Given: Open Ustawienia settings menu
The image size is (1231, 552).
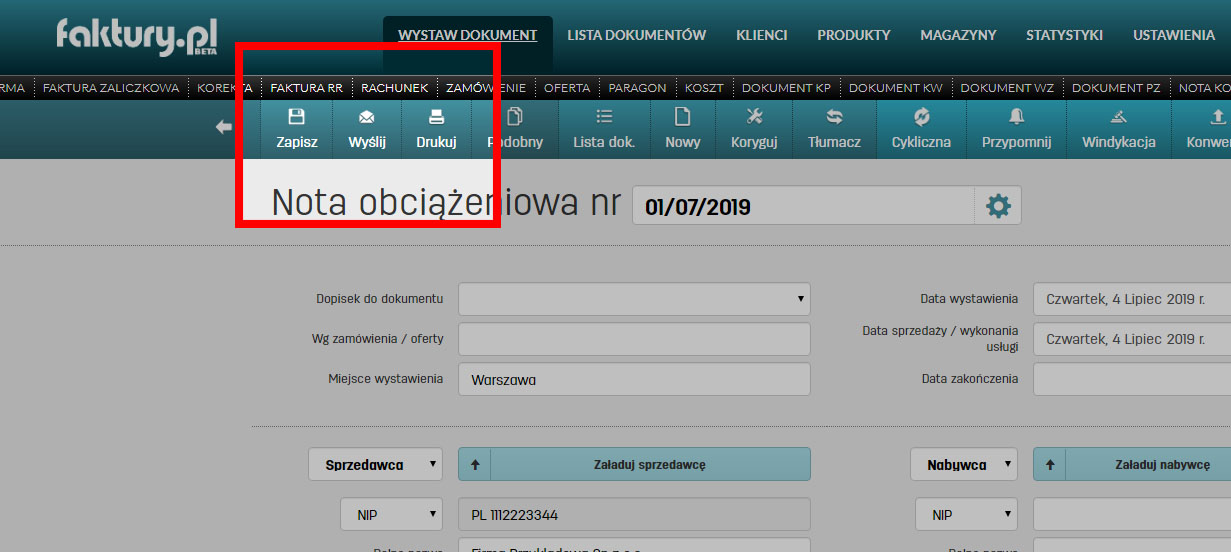Looking at the screenshot, I should point(1173,35).
